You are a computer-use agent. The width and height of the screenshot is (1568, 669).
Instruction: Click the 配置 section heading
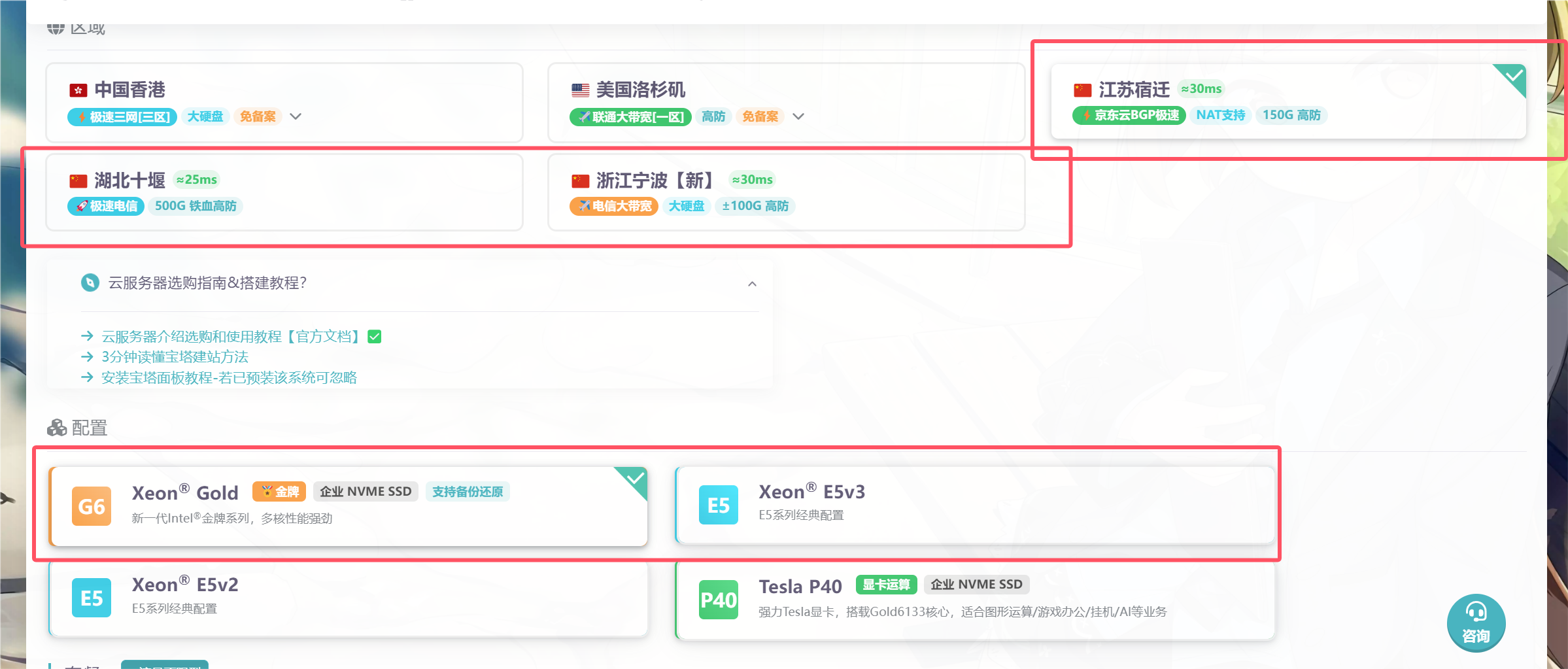[x=89, y=428]
